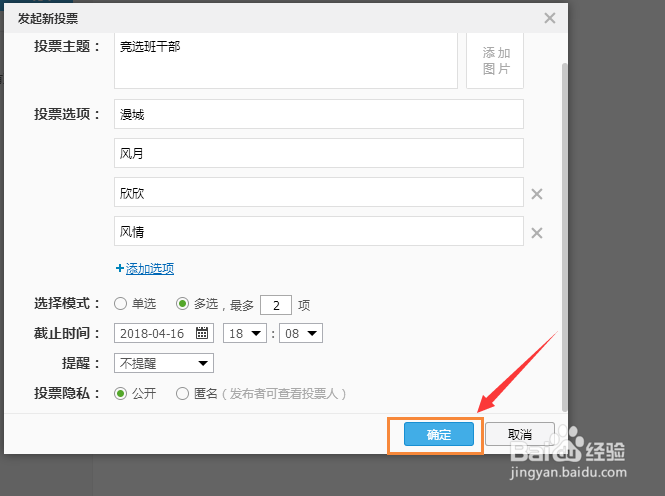Remove the 风情 option
The image size is (665, 496).
pos(537,233)
